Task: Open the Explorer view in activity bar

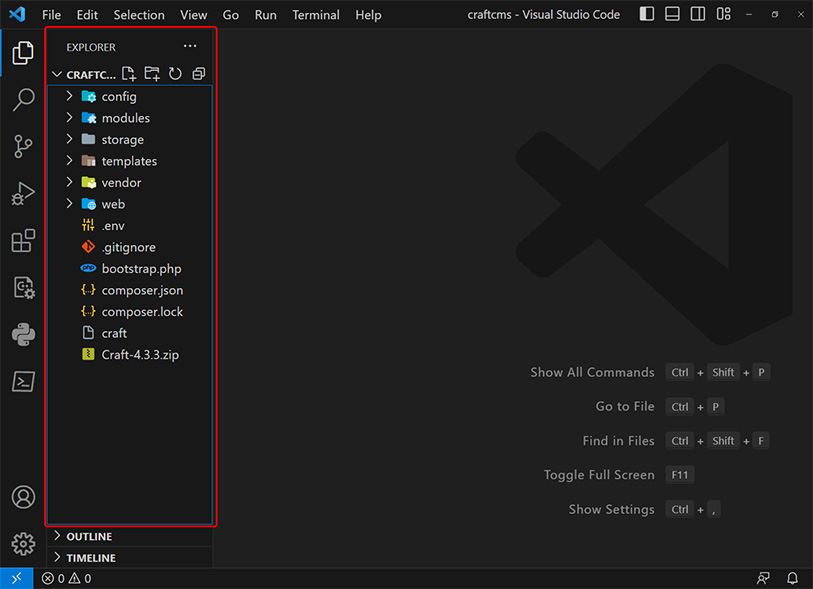Action: [x=23, y=53]
